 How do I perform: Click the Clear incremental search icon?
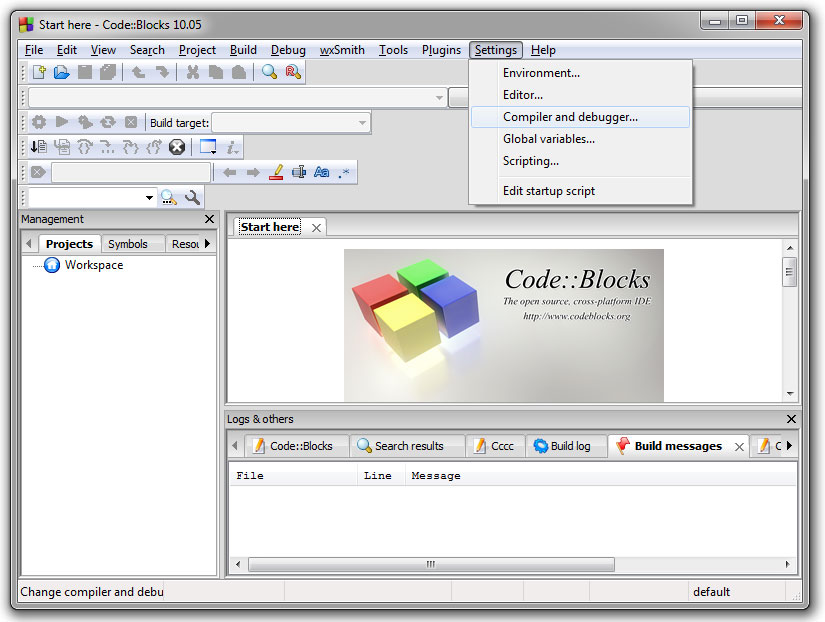pyautogui.click(x=38, y=172)
